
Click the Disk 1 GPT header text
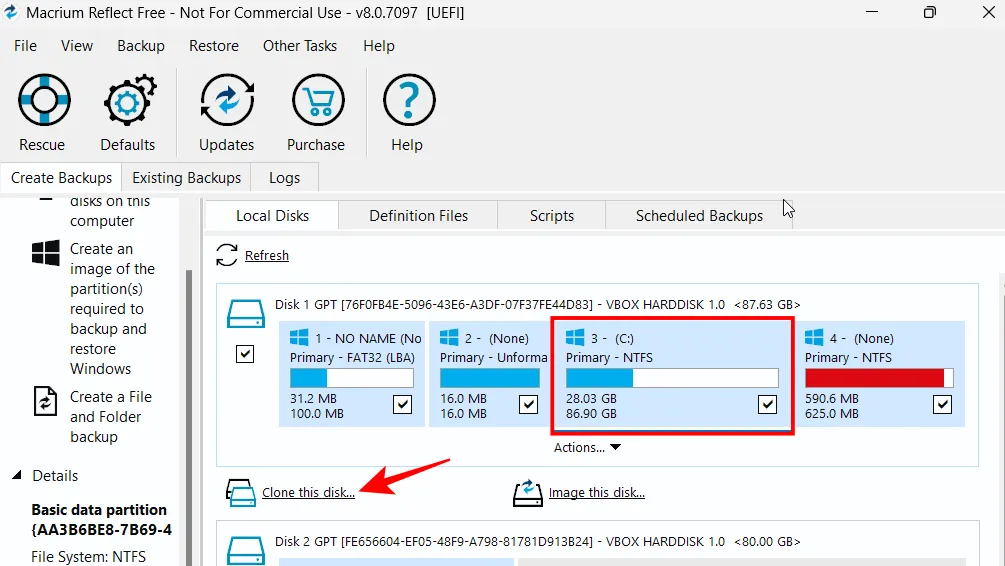click(538, 304)
